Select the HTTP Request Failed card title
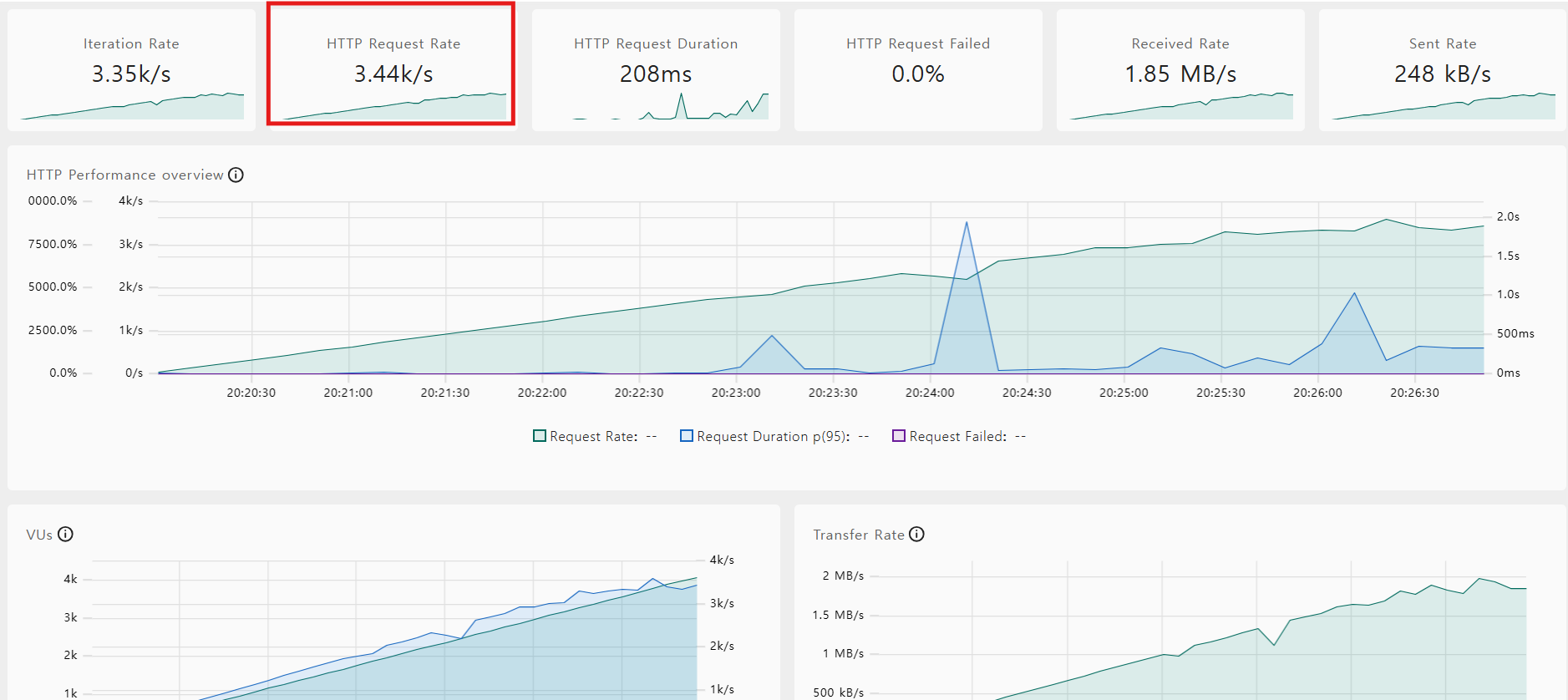This screenshot has width=1568, height=700. coord(918,43)
